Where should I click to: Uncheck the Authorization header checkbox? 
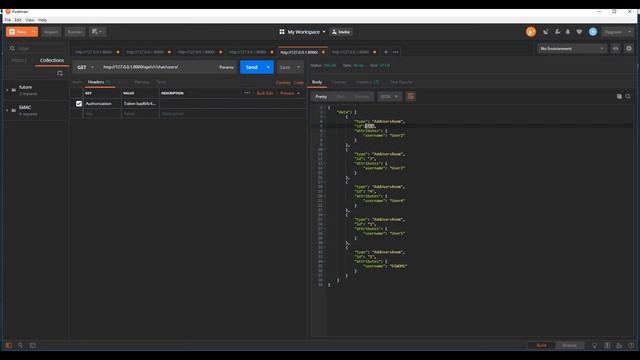point(79,104)
